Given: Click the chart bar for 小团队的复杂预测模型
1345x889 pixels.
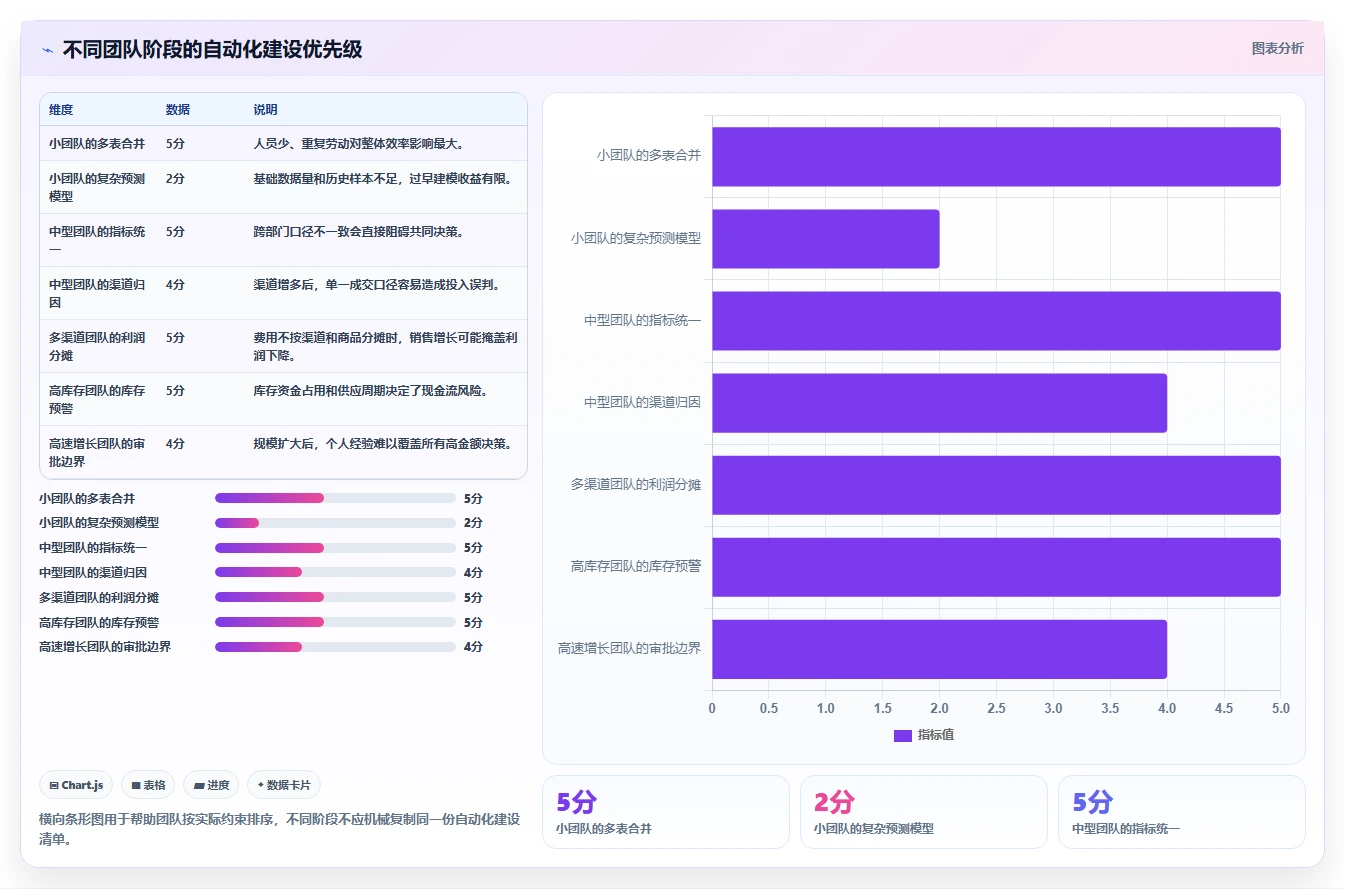Looking at the screenshot, I should (825, 238).
